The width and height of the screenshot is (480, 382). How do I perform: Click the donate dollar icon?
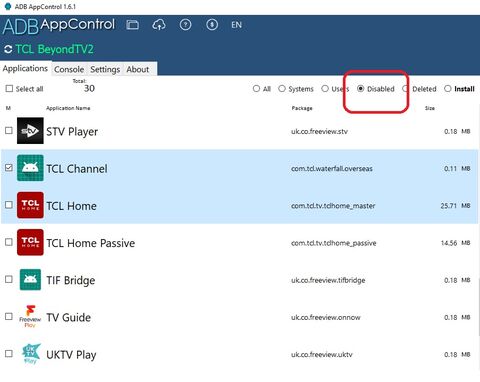212,25
